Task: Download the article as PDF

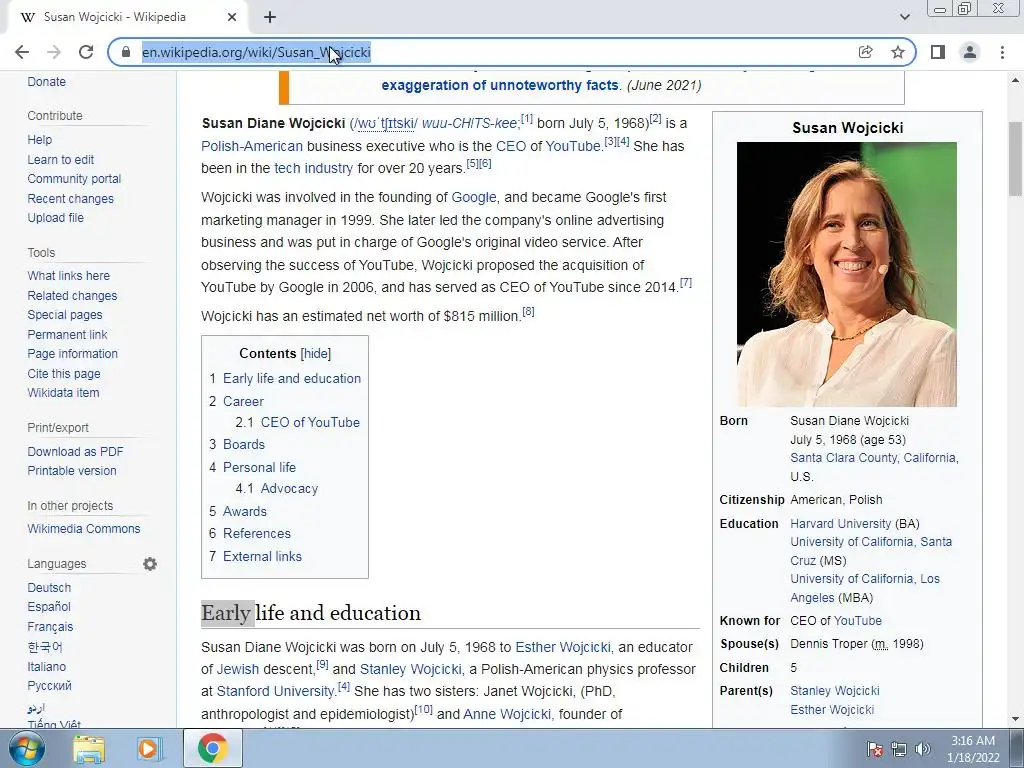Action: 75,451
